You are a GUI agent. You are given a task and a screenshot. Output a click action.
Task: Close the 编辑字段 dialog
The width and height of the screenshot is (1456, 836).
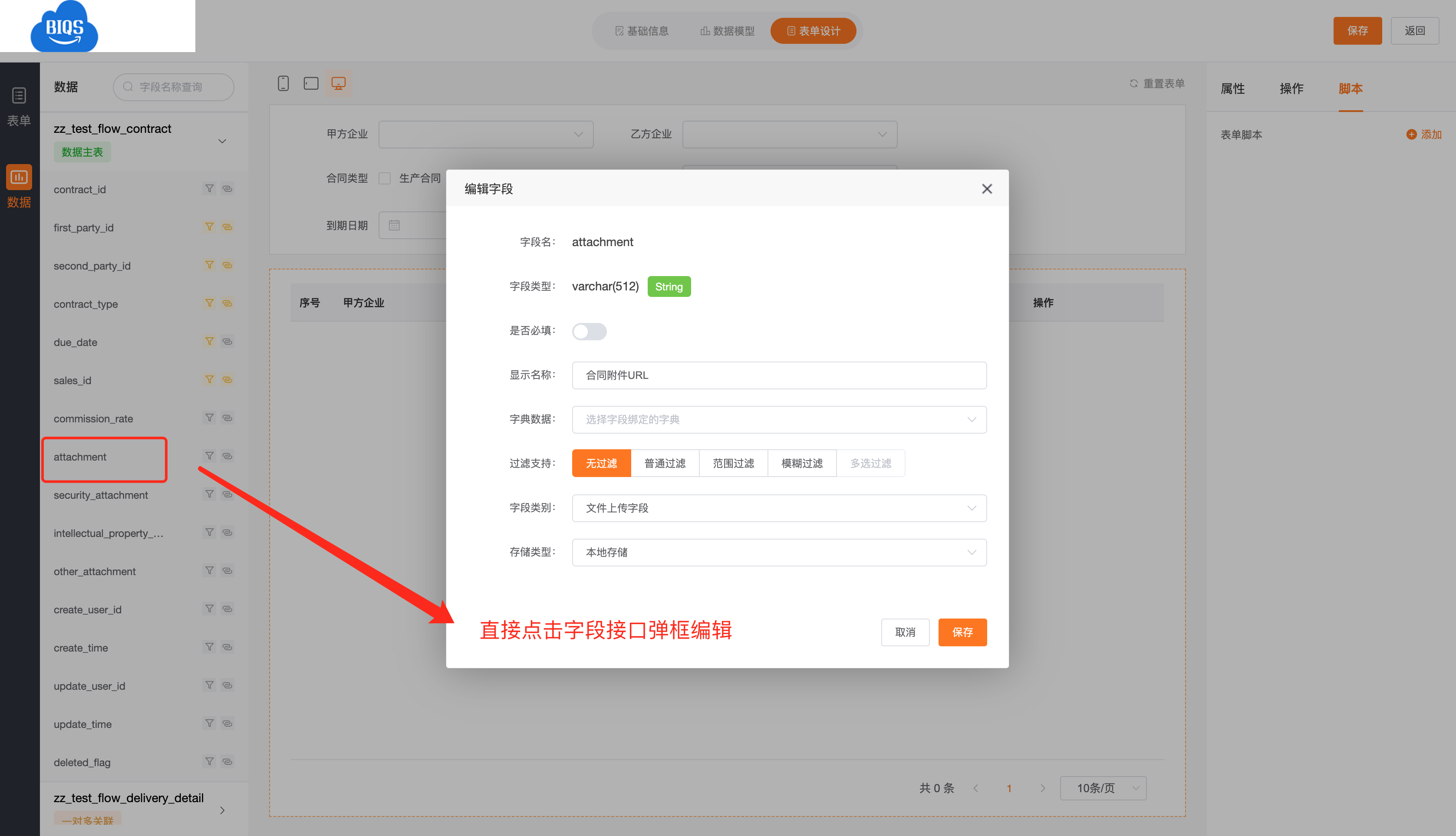(x=986, y=189)
